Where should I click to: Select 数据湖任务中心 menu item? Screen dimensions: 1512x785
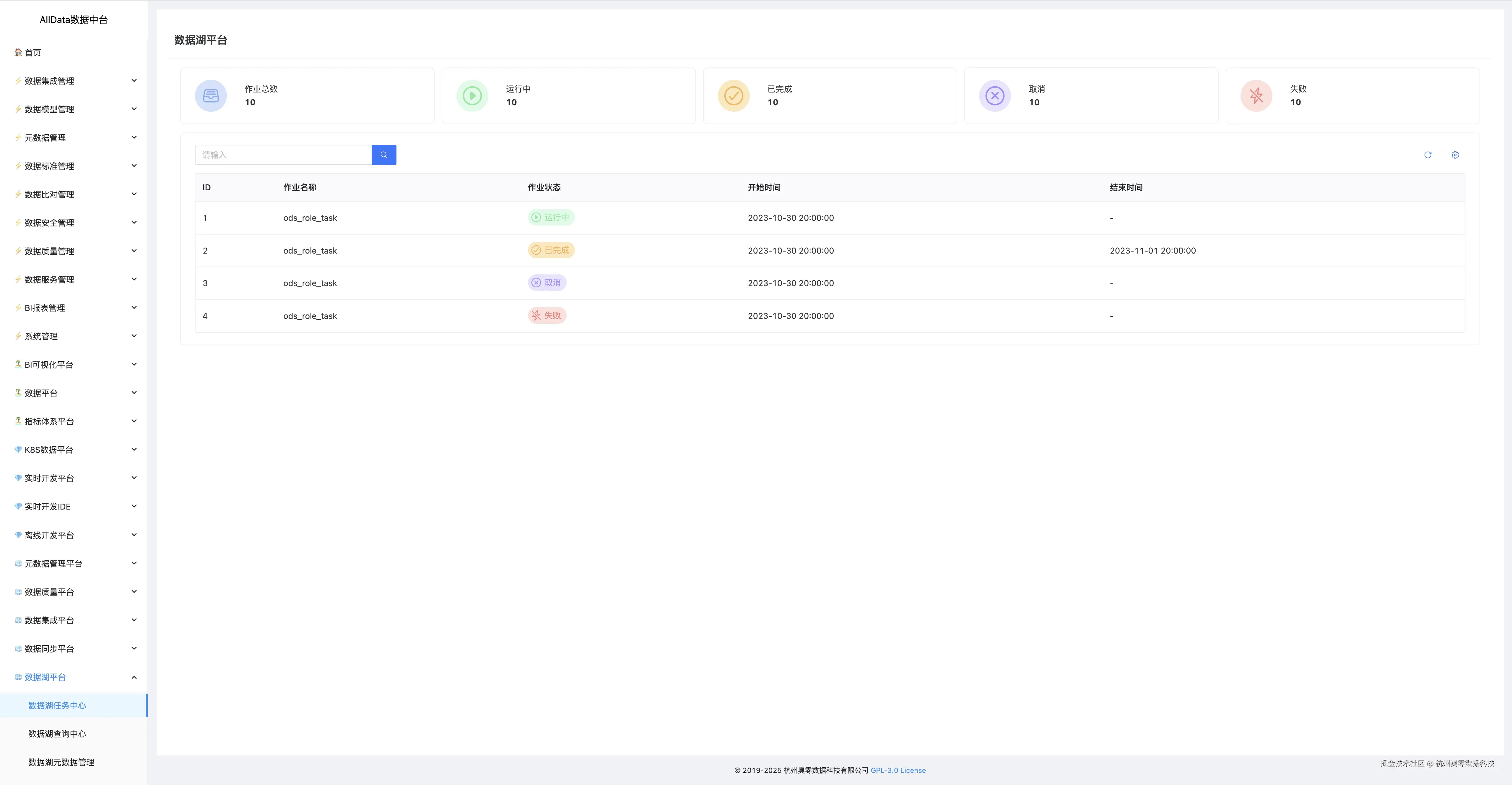click(x=58, y=705)
